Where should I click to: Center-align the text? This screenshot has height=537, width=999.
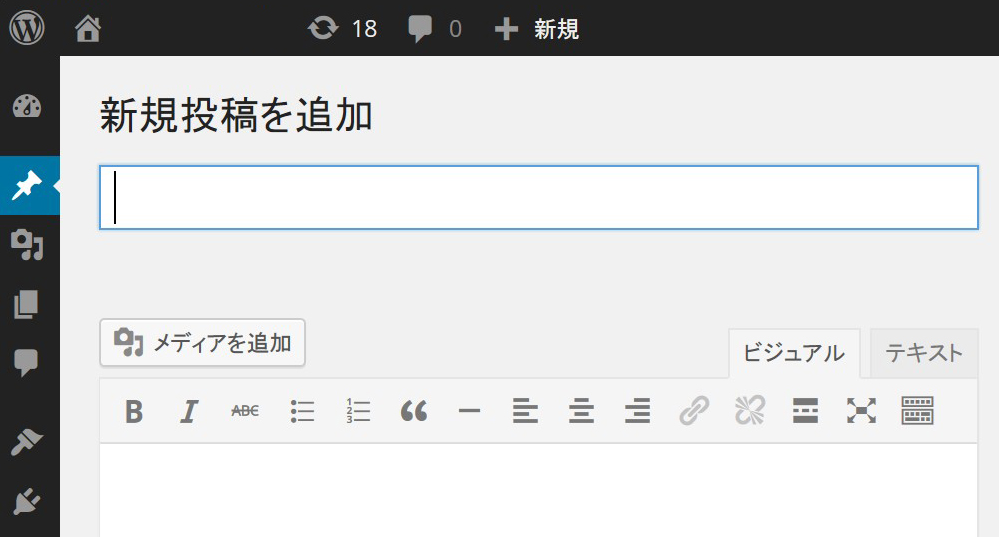581,411
